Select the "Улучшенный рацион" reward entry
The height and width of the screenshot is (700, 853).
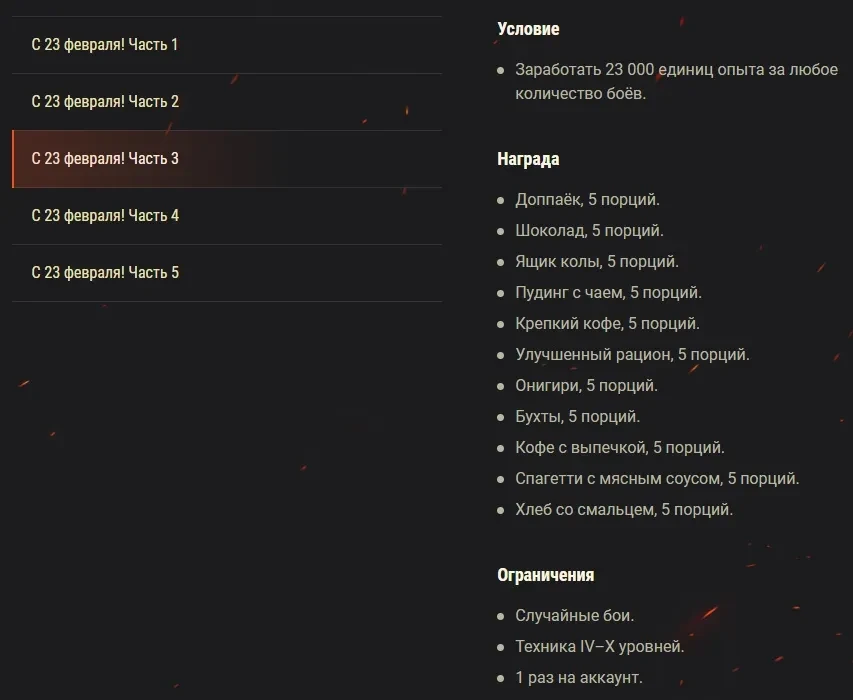point(632,355)
